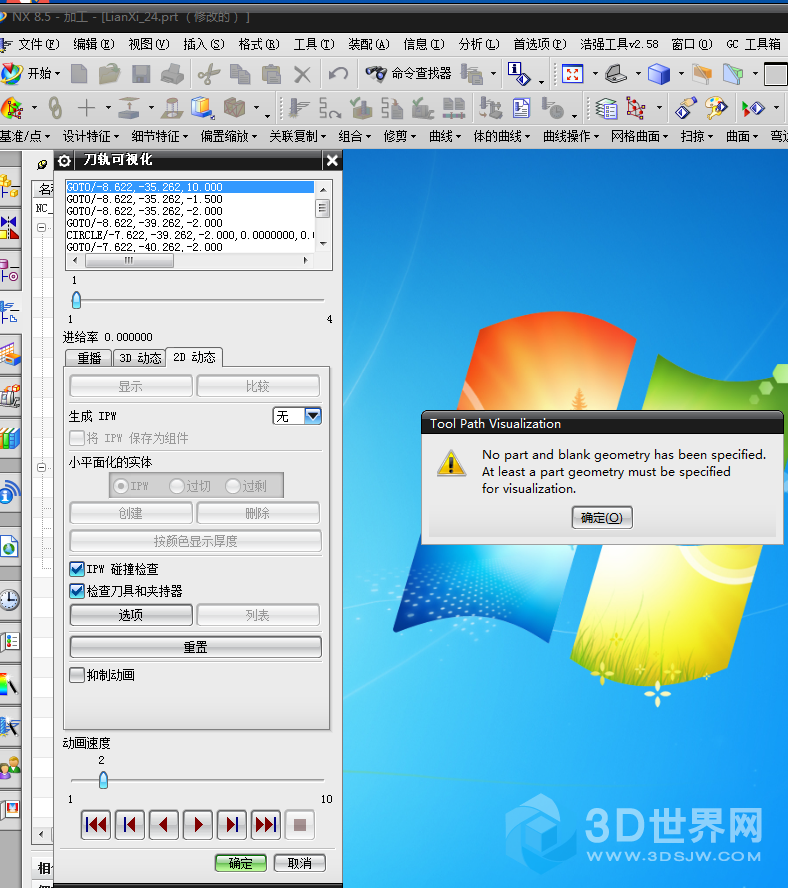Close the 刀轨可视化 dialog

pos(333,161)
